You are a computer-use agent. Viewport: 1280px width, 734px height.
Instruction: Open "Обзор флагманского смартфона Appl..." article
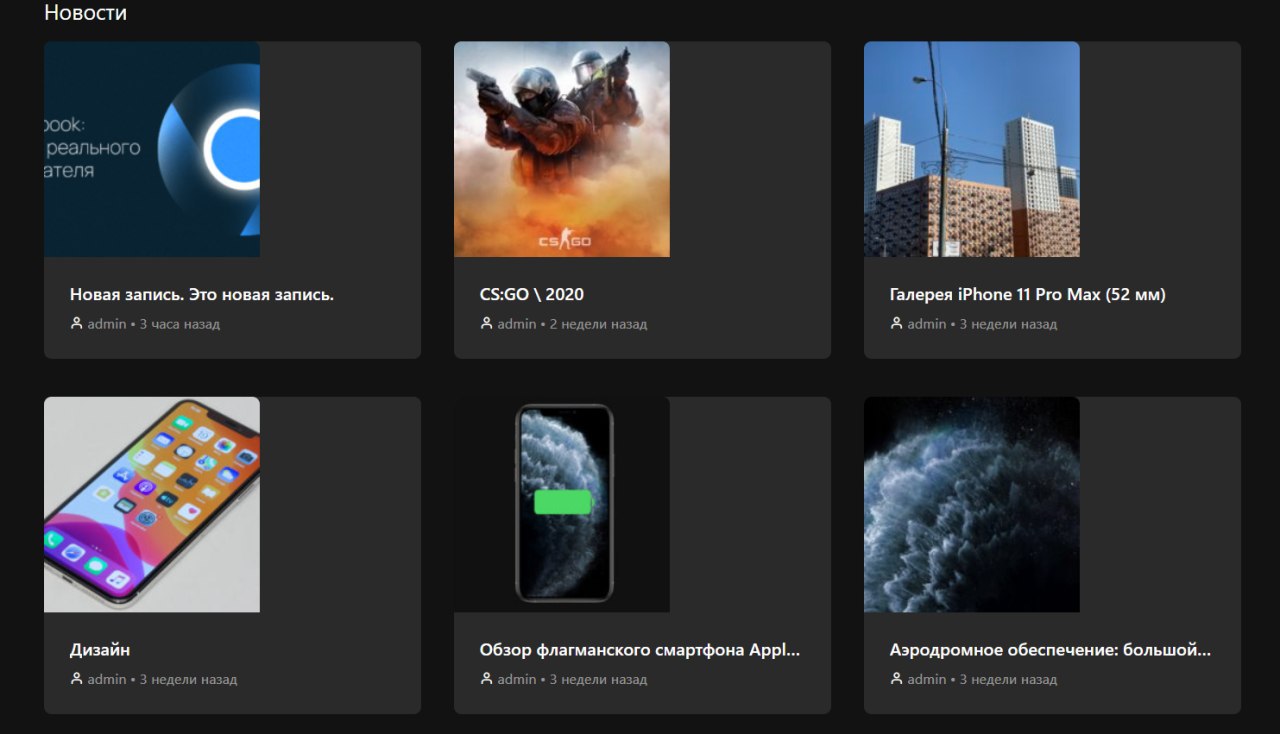coord(640,649)
